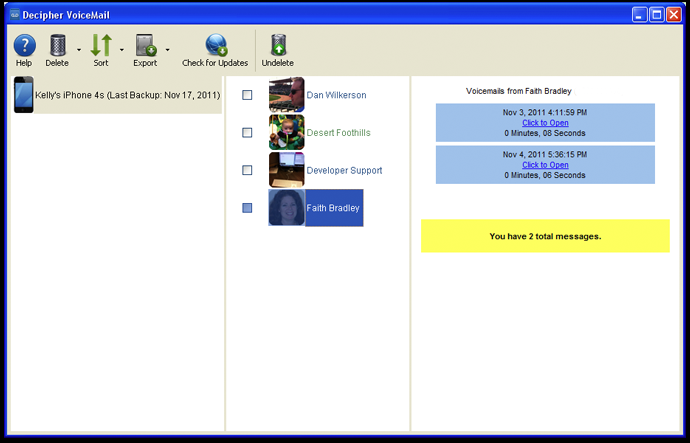Tick the Desert Foothills checkbox
690x443 pixels.
247,132
